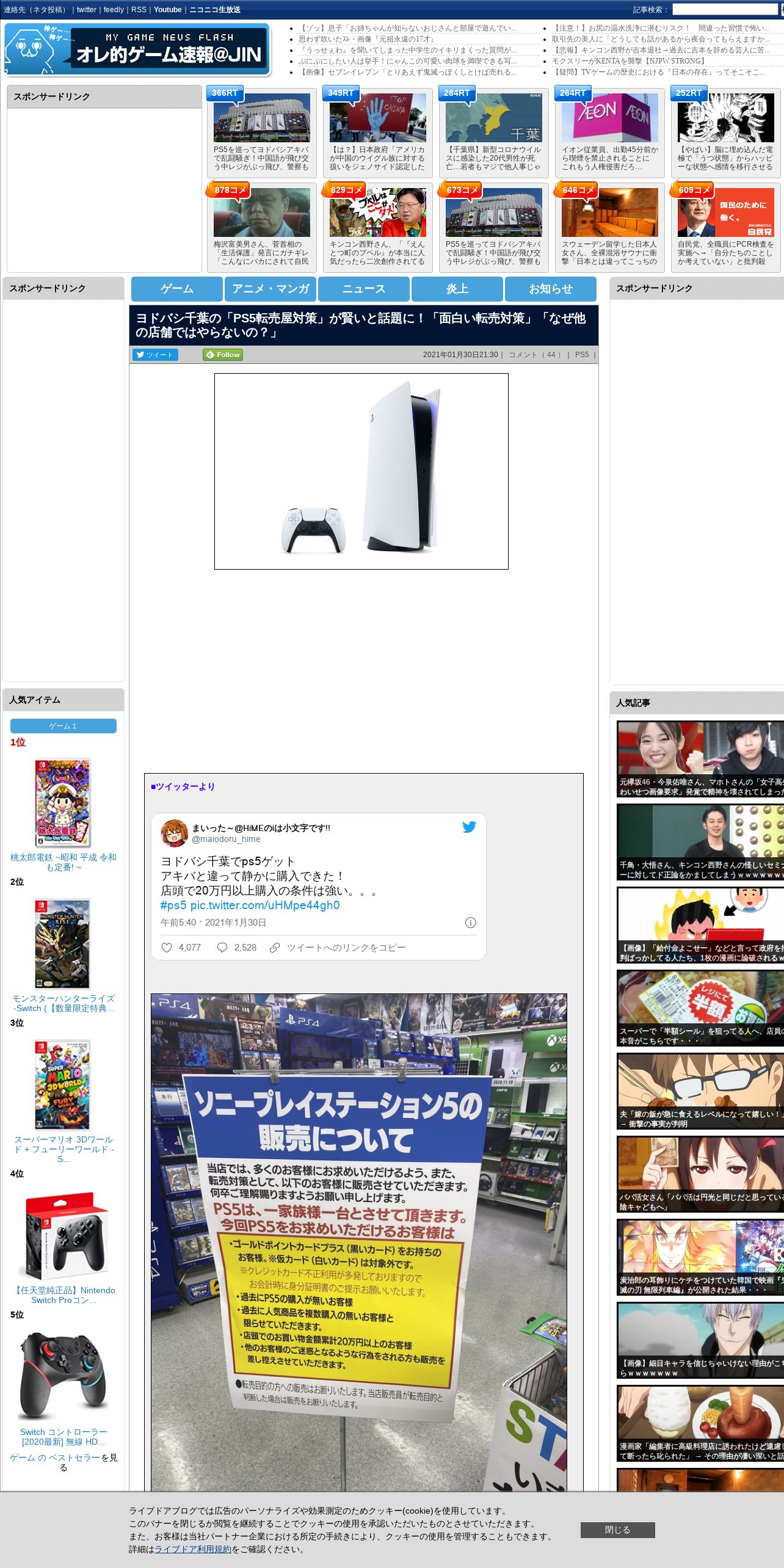Click the 桃太郎電鉄 ~昭和 平成 令和 product link
Image resolution: width=784 pixels, height=1568 pixels.
tap(64, 862)
